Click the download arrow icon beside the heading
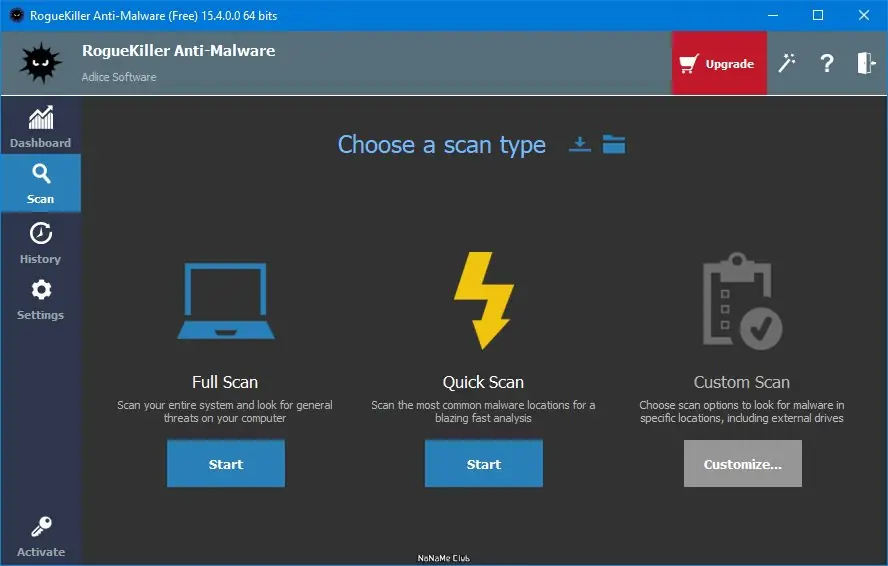Screen dimensions: 888x566 pyautogui.click(x=579, y=144)
